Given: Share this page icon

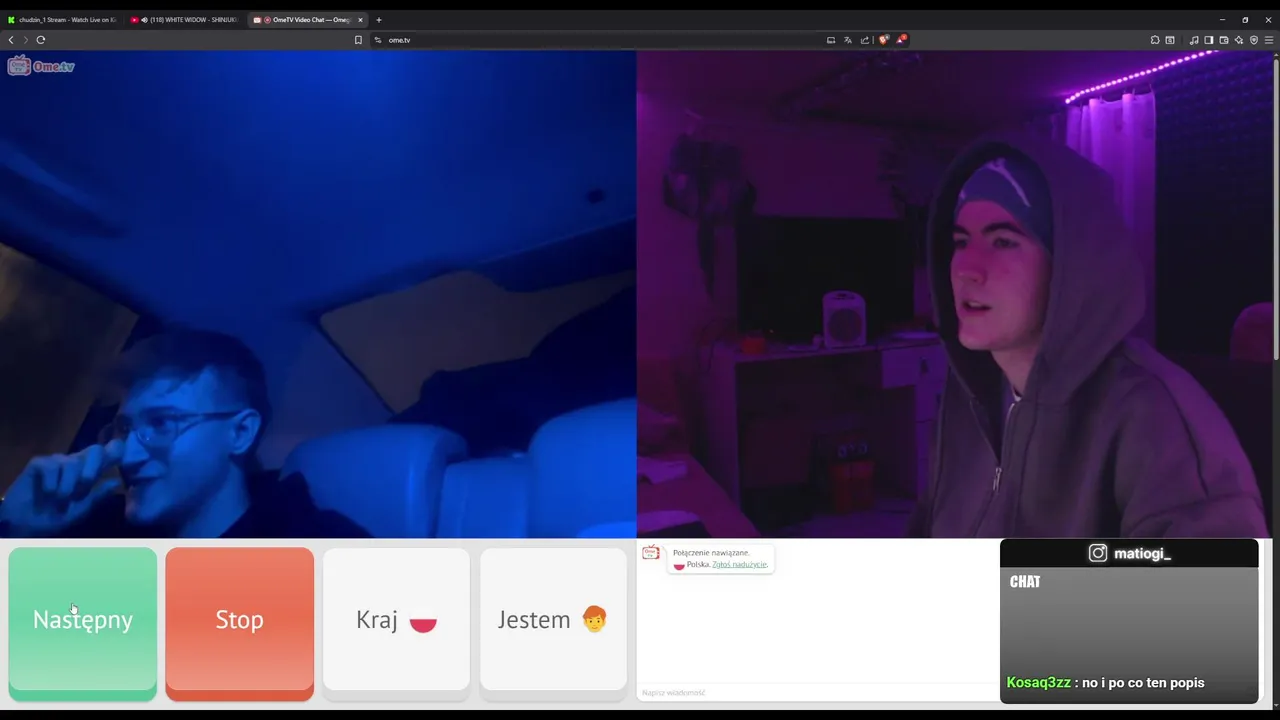Looking at the screenshot, I should pyautogui.click(x=864, y=40).
